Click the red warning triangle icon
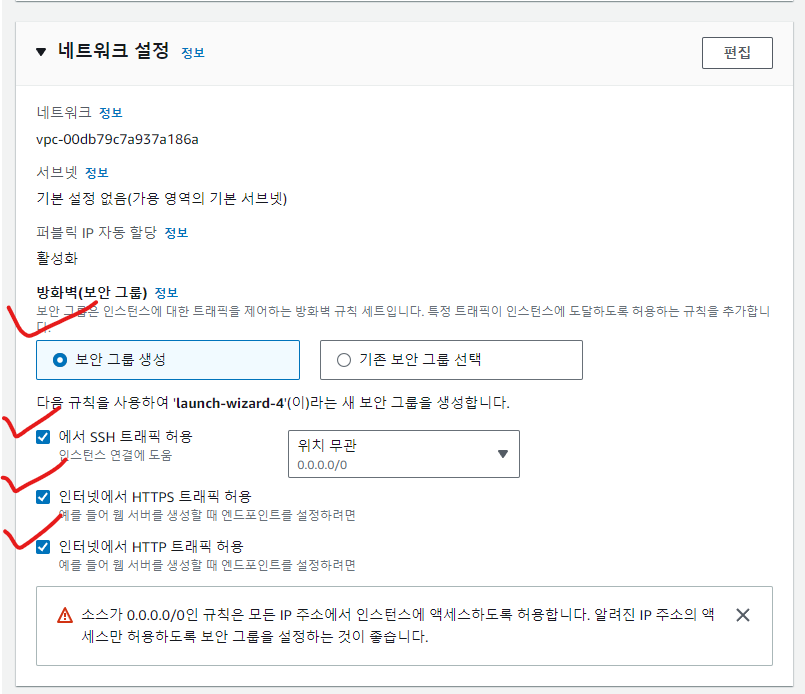The height and width of the screenshot is (694, 805). click(65, 615)
